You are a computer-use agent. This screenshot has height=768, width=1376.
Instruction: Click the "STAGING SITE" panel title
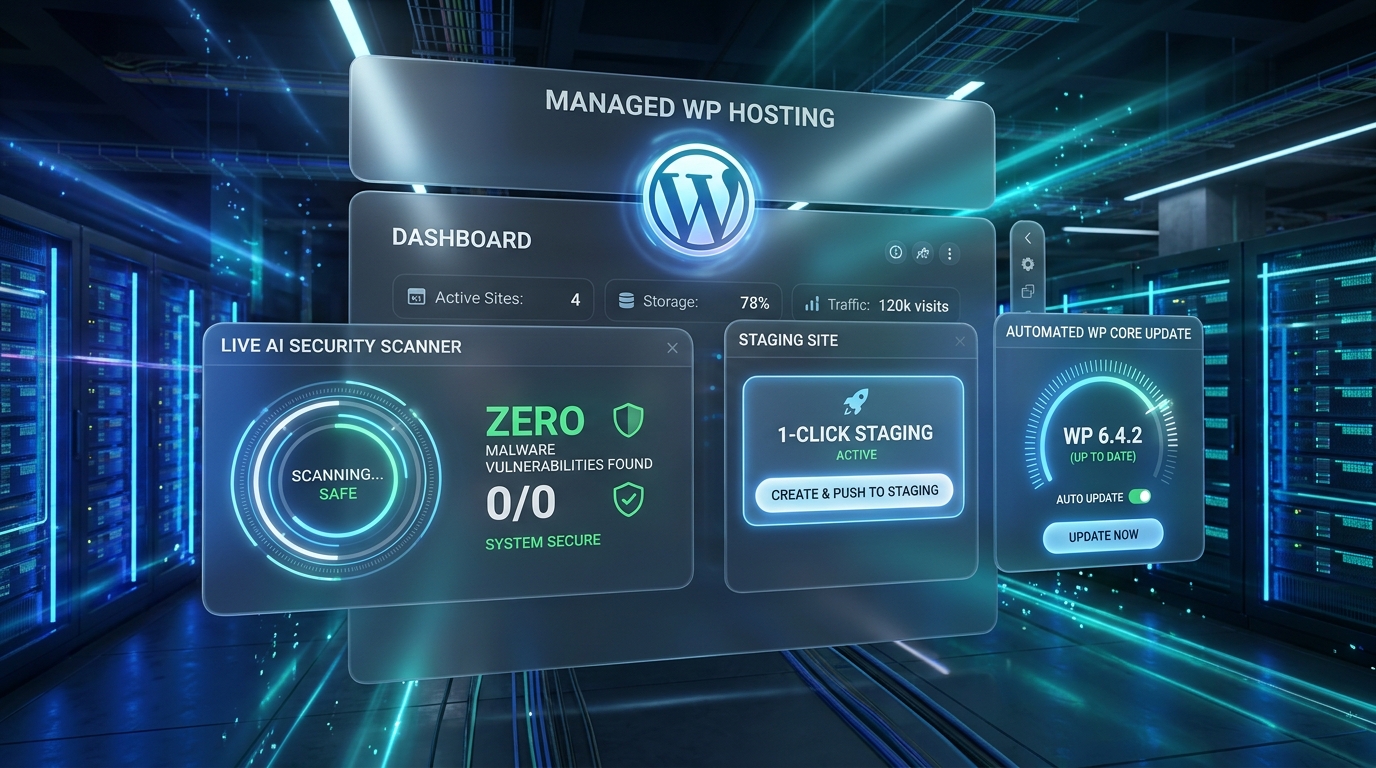click(788, 340)
